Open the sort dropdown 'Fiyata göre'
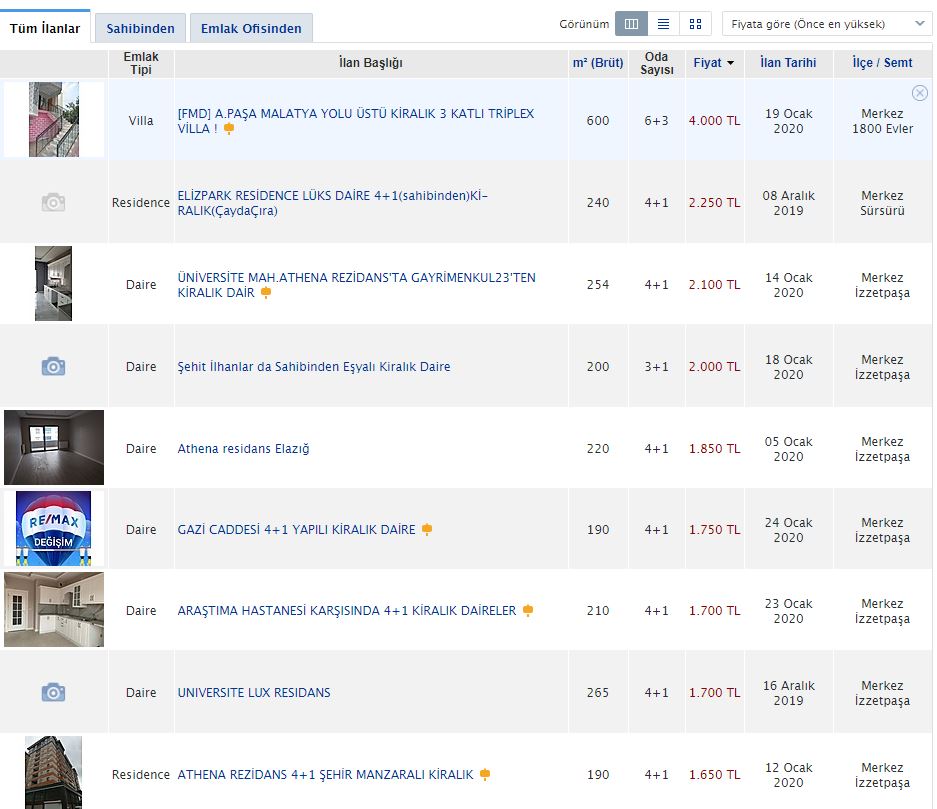The image size is (937, 809). point(826,24)
